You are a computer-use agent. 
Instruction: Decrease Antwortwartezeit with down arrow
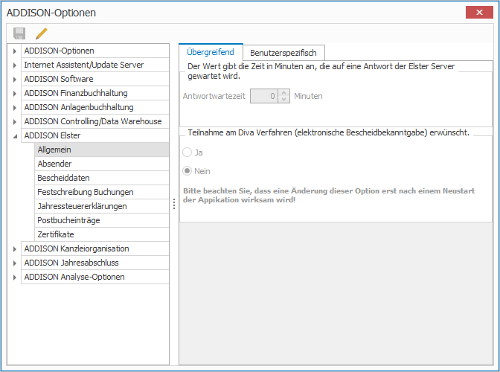(x=284, y=99)
